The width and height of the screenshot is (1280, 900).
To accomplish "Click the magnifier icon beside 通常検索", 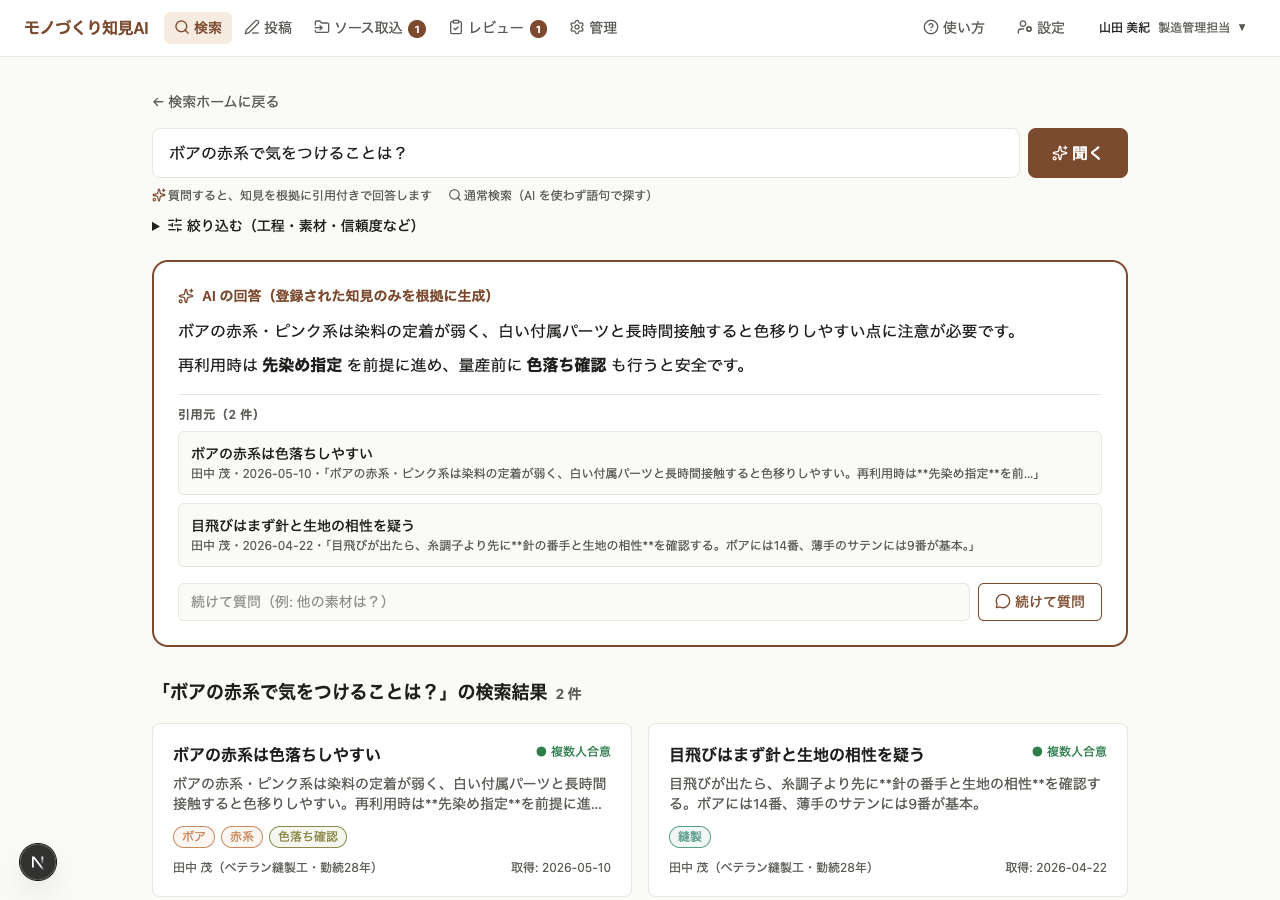I will (455, 196).
